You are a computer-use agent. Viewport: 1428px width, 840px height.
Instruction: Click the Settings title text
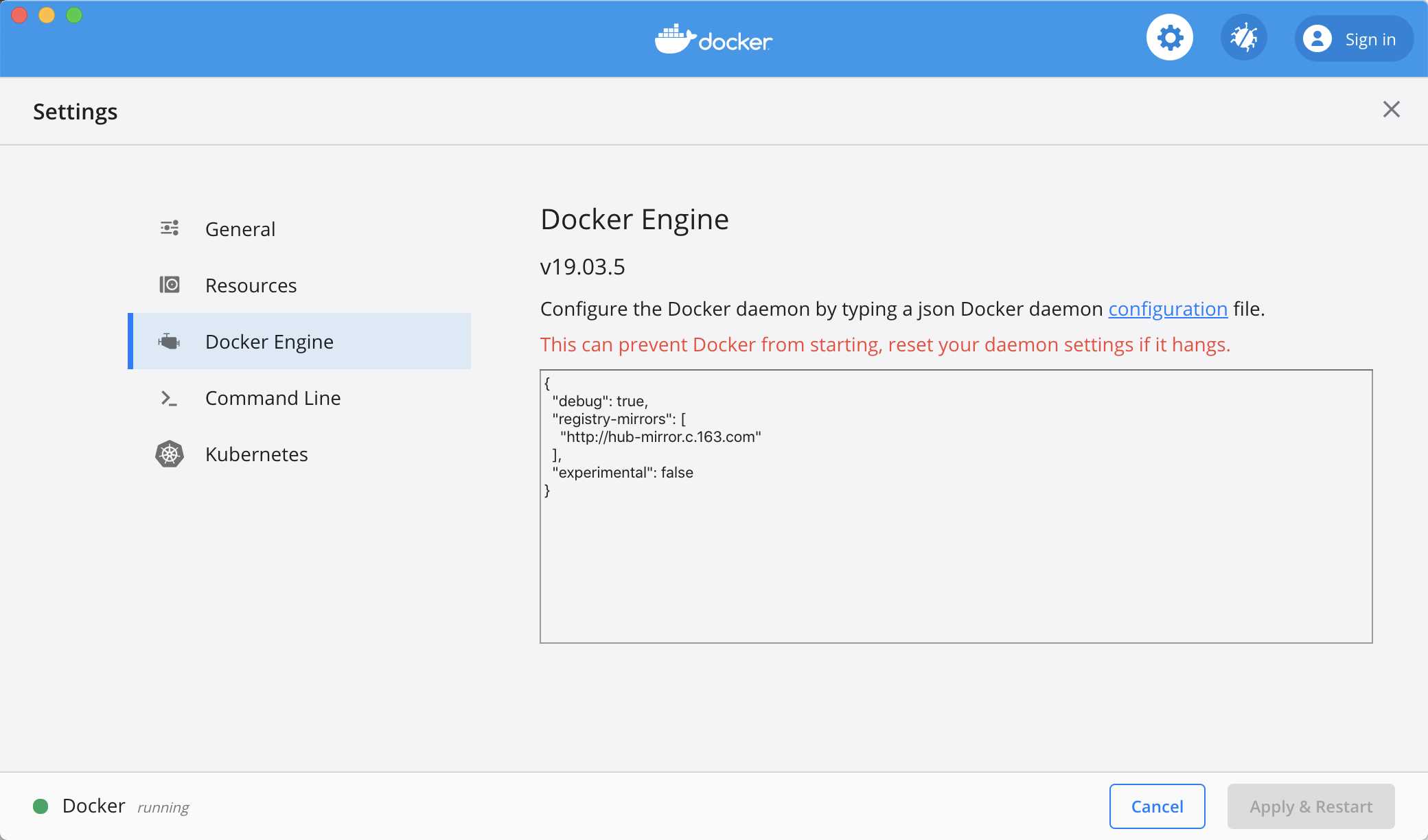76,111
